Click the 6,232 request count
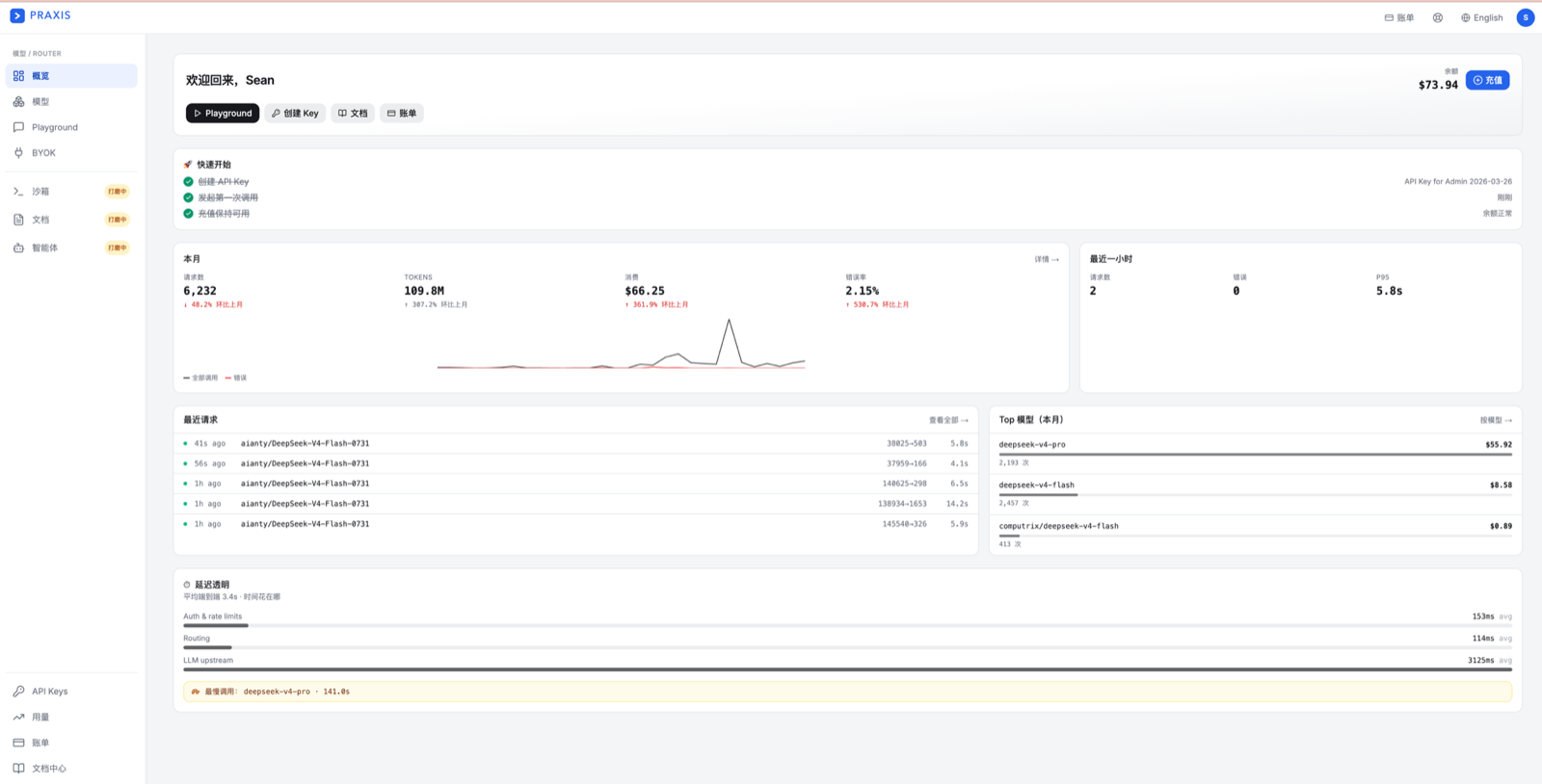This screenshot has width=1542, height=784. coord(199,291)
